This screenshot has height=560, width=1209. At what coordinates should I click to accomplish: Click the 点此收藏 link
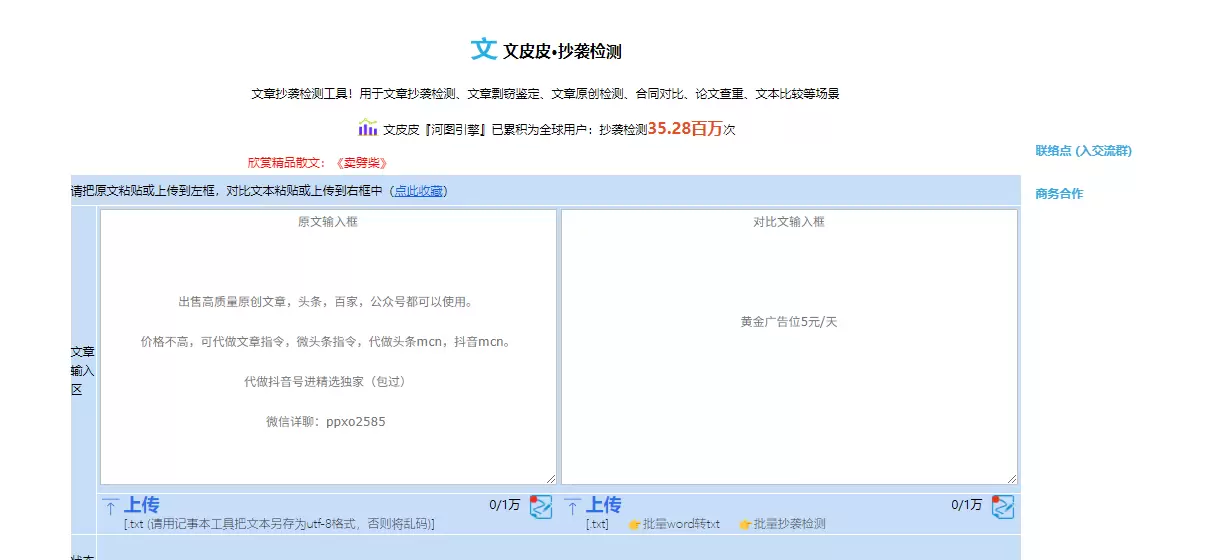(419, 191)
